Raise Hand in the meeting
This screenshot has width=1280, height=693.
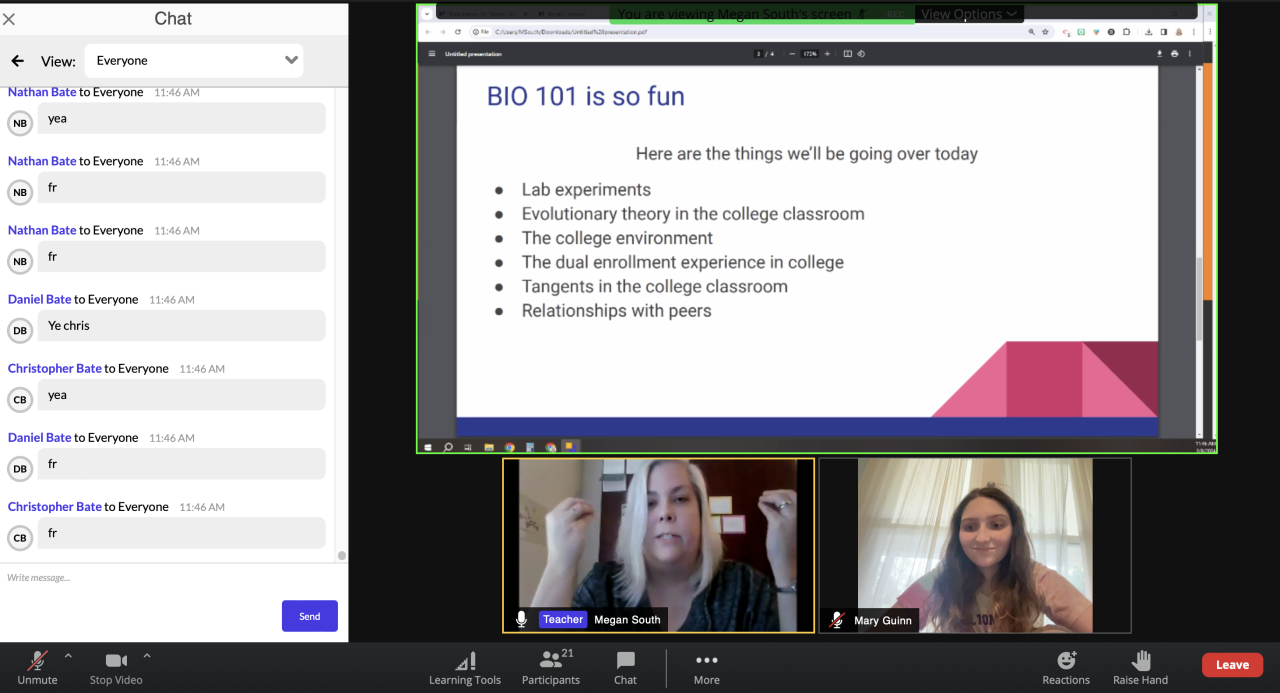pos(1141,668)
